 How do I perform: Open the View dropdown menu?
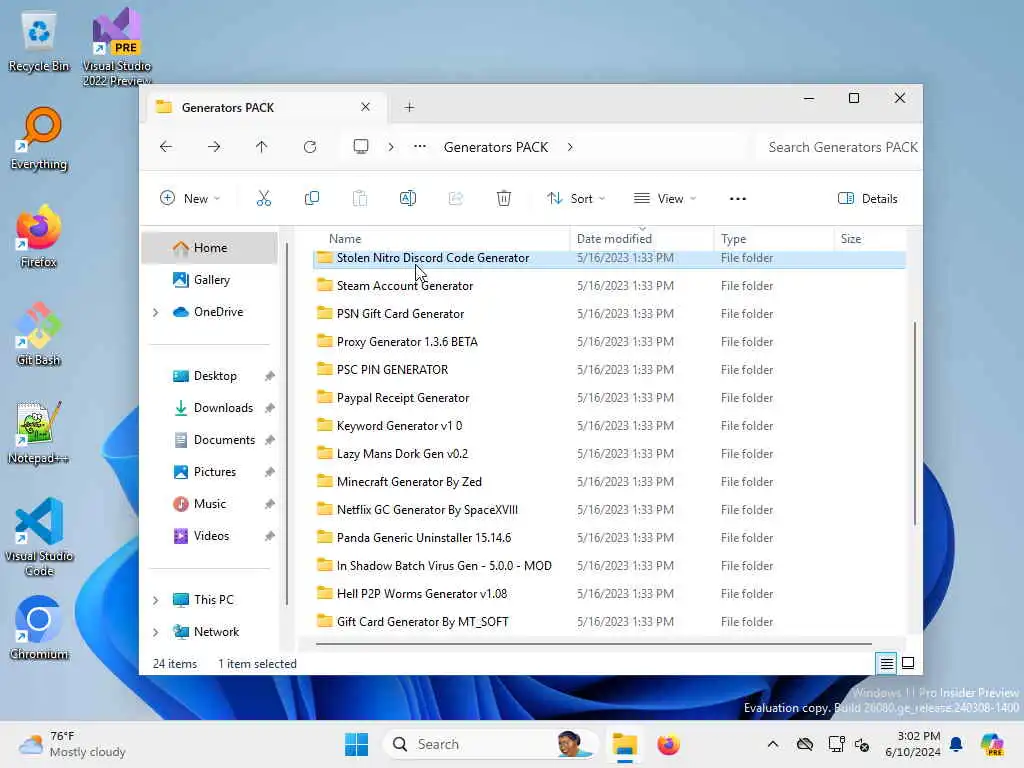tap(665, 199)
